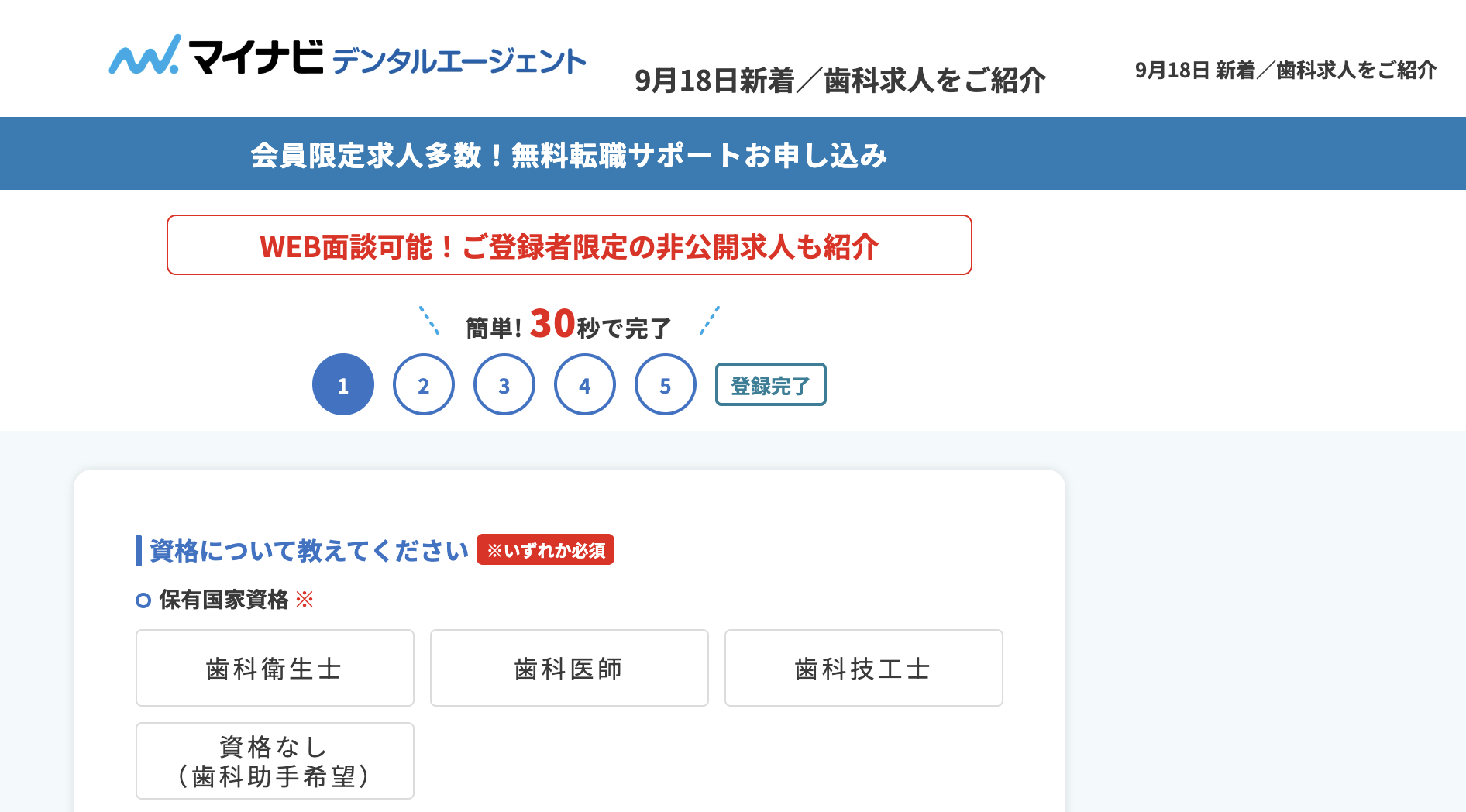This screenshot has height=812, width=1466.
Task: Go to step 3 circle
Action: click(x=504, y=384)
